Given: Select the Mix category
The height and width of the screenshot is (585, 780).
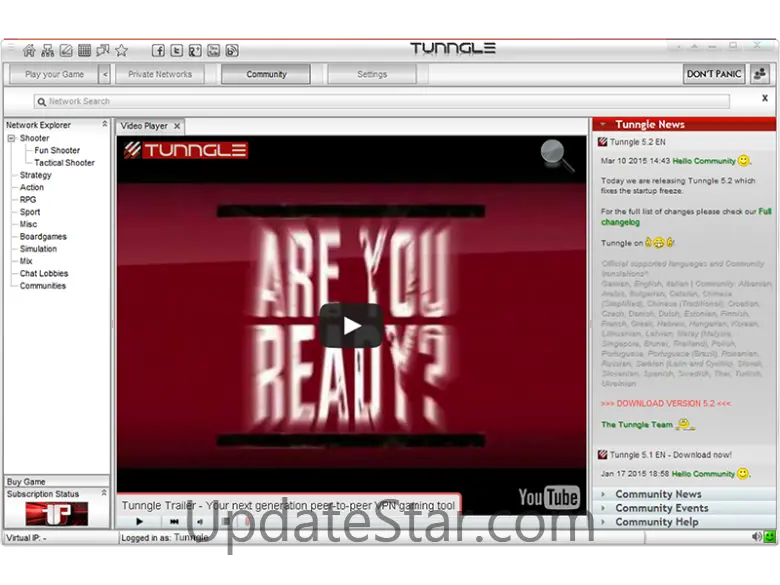Looking at the screenshot, I should click(26, 261).
